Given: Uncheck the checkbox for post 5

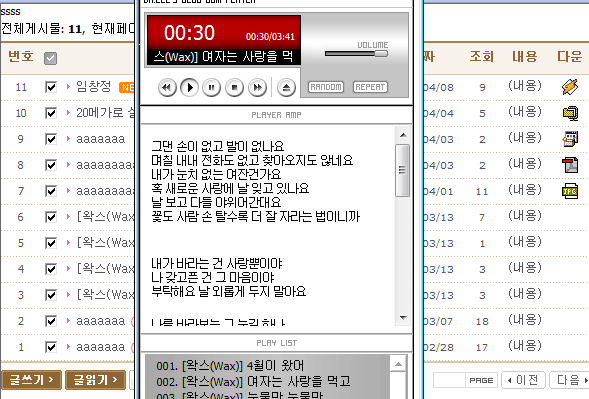Looking at the screenshot, I should pos(50,243).
